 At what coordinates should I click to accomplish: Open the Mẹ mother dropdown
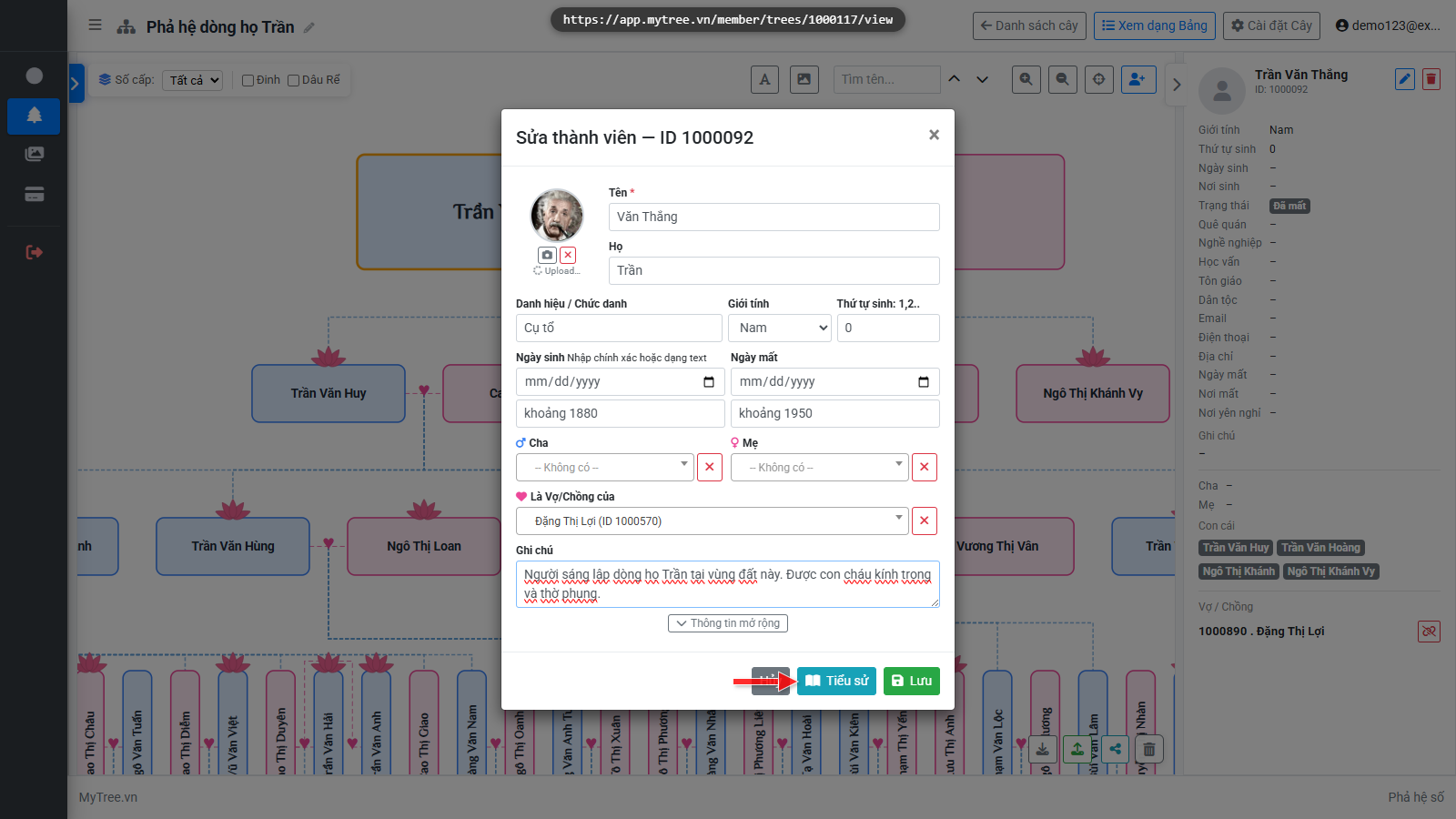[820, 467]
